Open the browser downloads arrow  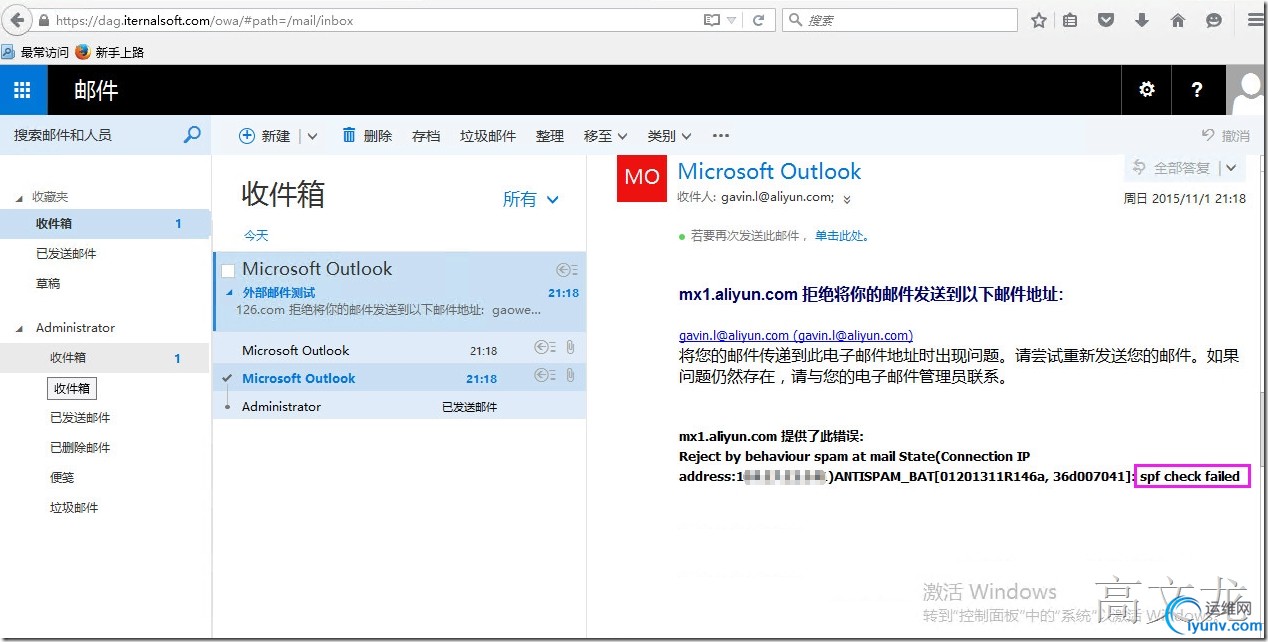(1142, 20)
